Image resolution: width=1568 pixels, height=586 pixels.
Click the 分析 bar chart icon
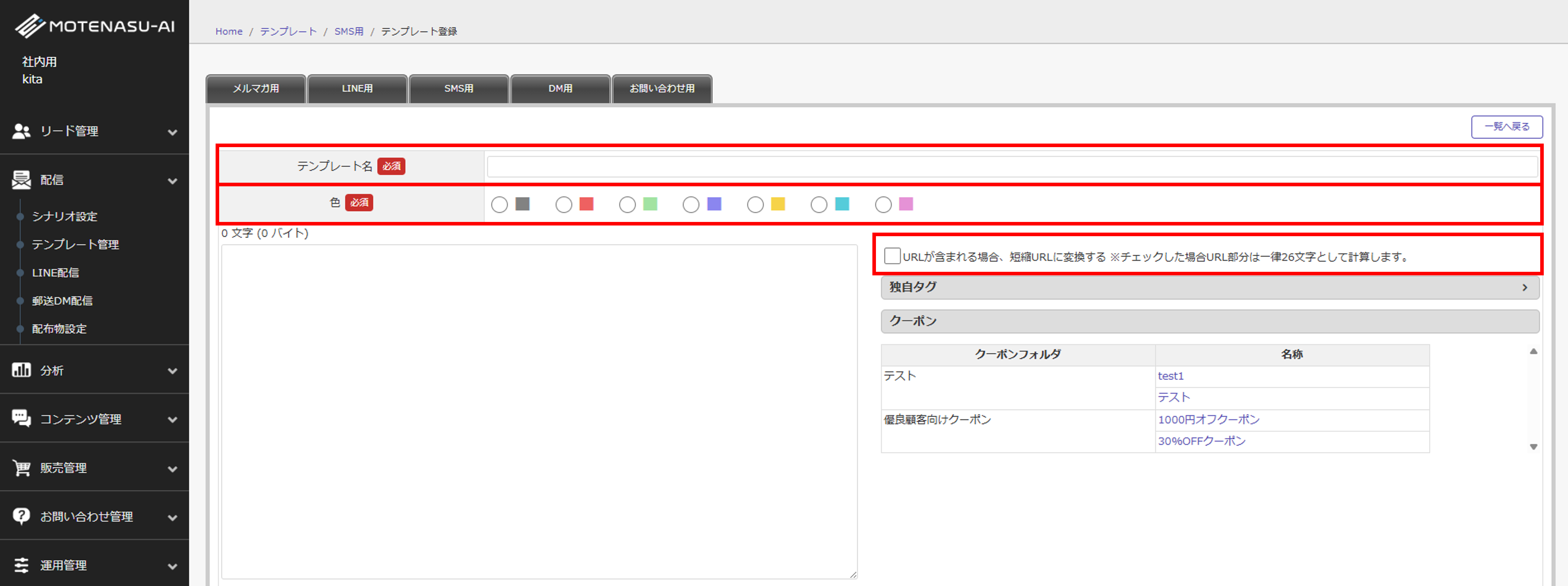click(21, 370)
